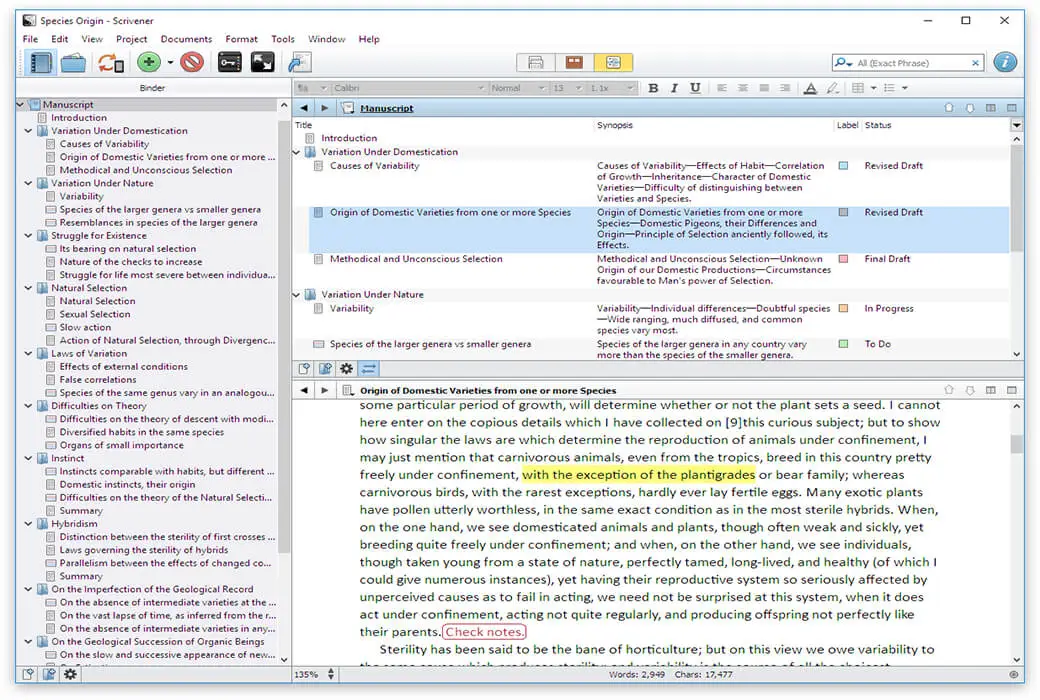Go back in outliner editor history
Screen dimensions: 1040x700
tap(304, 107)
